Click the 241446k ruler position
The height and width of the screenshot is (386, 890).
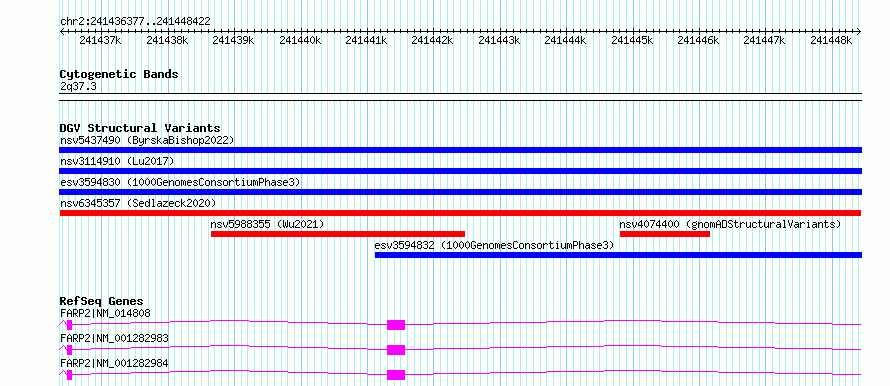pos(699,40)
